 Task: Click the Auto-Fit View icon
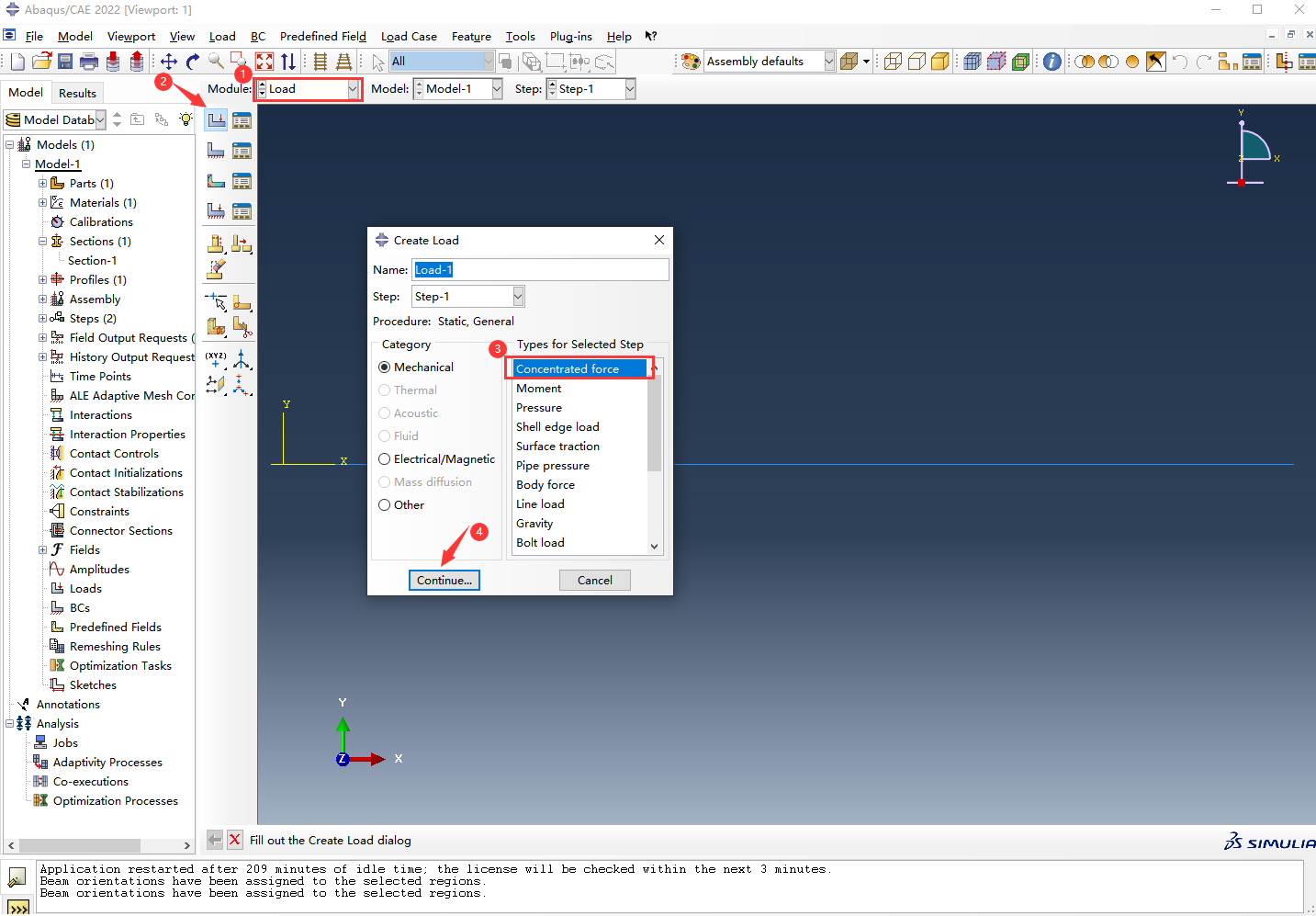click(264, 62)
